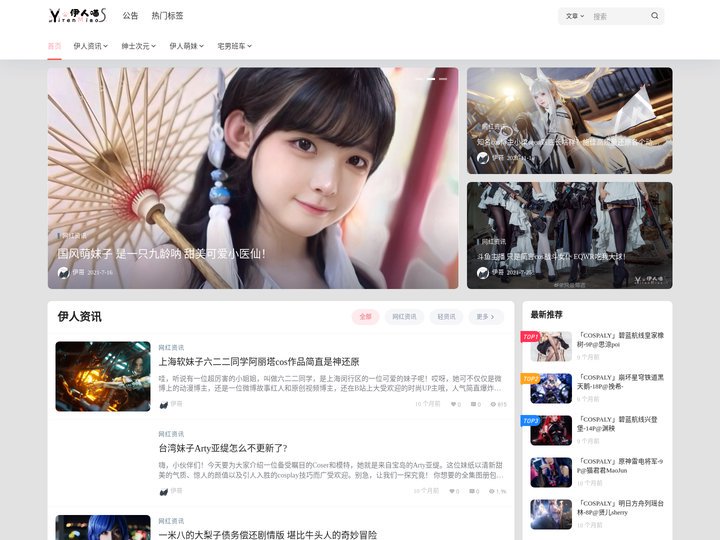Expand the 伊人资讯 nav menu
Image resolution: width=720 pixels, height=540 pixels.
point(90,46)
